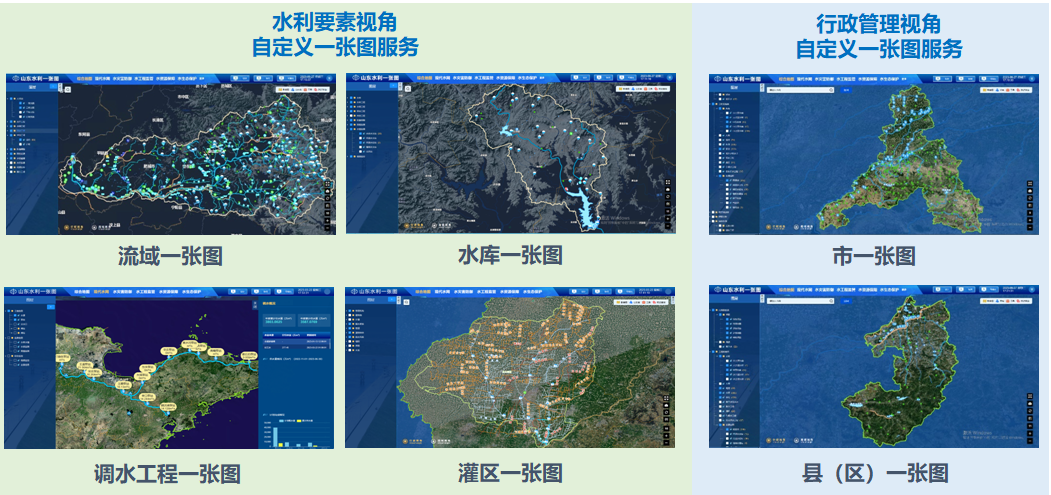The height and width of the screenshot is (495, 1051).
Task: Click 图层 panel header in 灌区一张图 screen
Action: click(371, 300)
